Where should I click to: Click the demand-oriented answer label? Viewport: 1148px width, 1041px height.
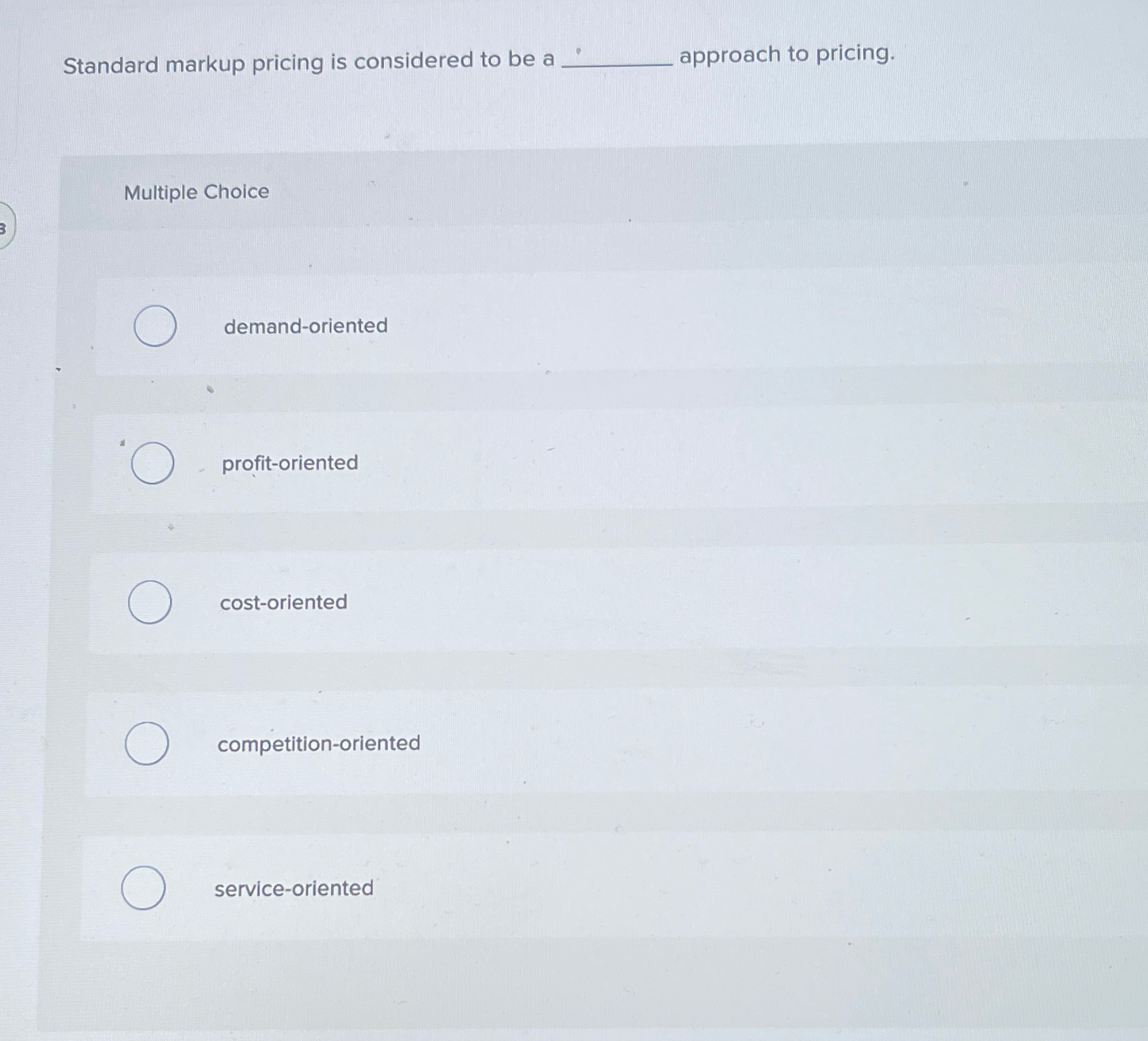pyautogui.click(x=305, y=326)
